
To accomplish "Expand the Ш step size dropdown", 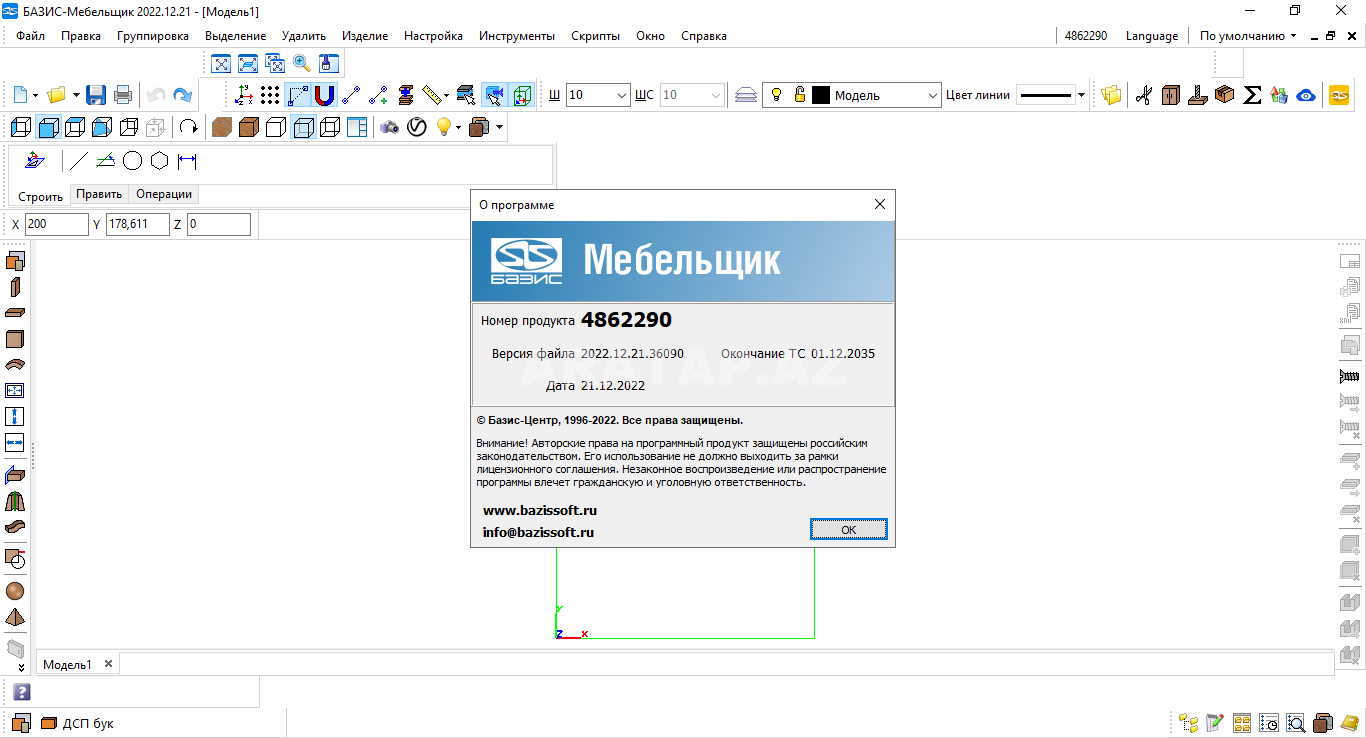I will click(x=621, y=96).
